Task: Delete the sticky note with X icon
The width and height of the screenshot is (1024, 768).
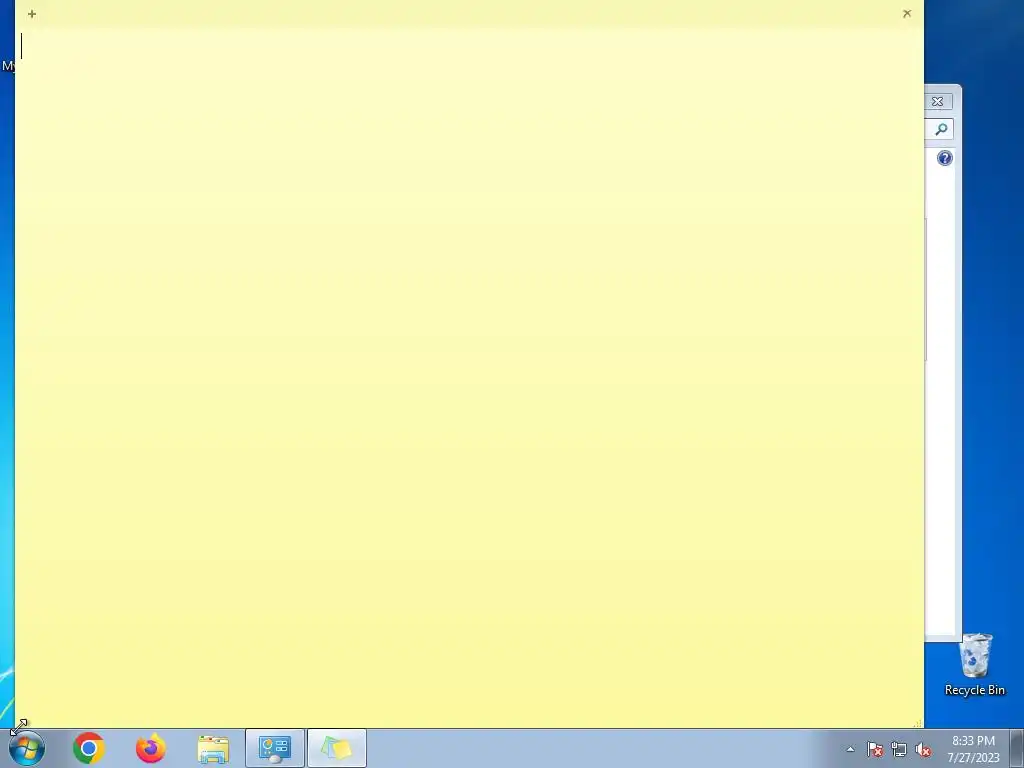Action: click(906, 14)
